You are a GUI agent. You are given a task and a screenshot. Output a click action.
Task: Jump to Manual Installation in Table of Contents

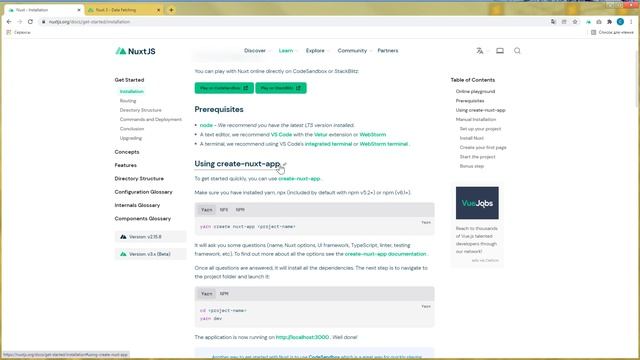click(x=476, y=120)
